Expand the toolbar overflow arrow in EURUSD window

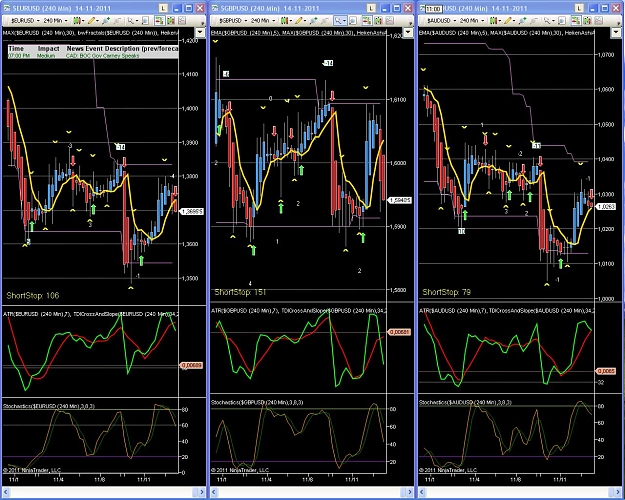click(202, 24)
